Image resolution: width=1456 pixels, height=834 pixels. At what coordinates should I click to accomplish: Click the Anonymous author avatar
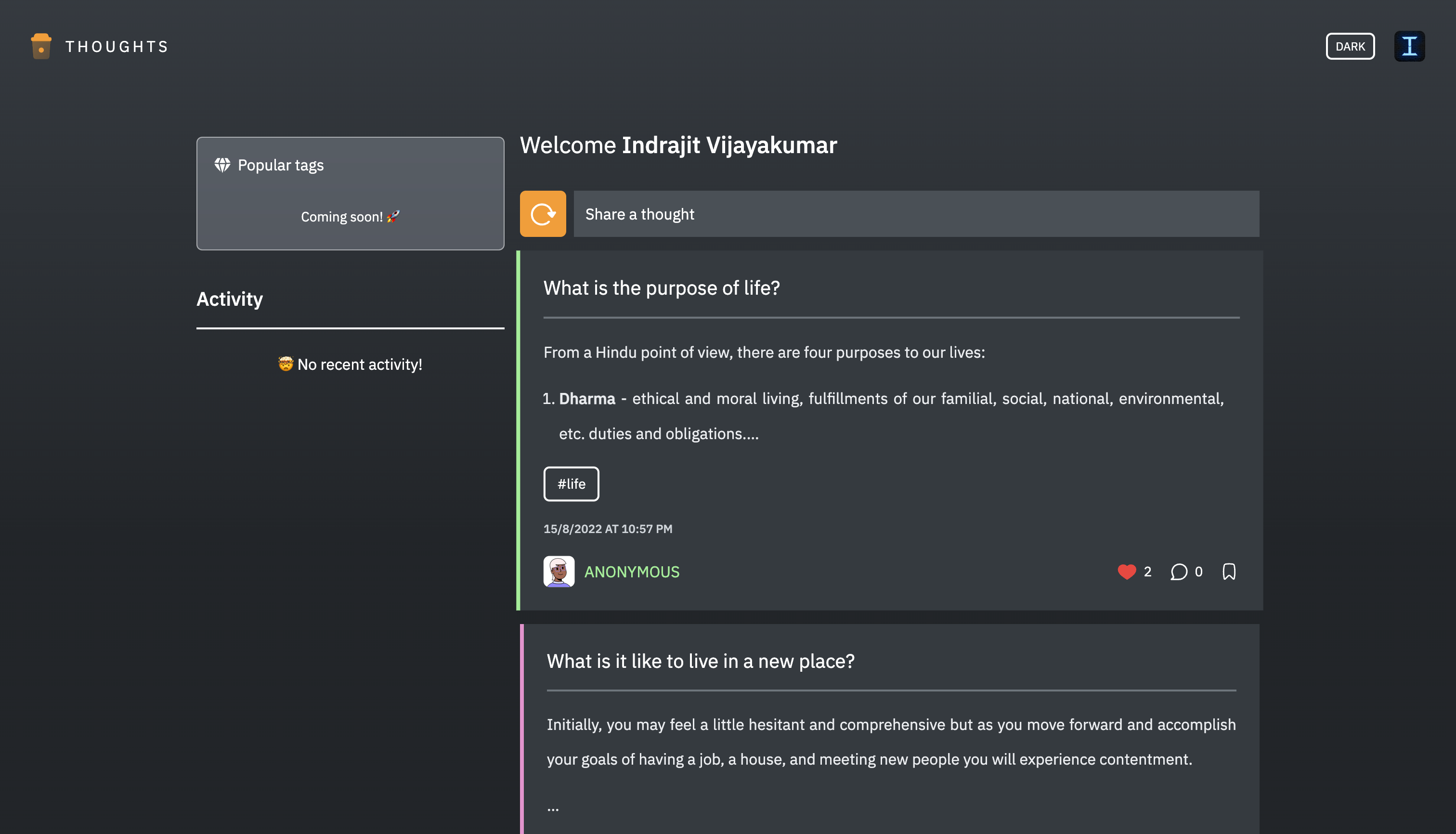pos(559,571)
